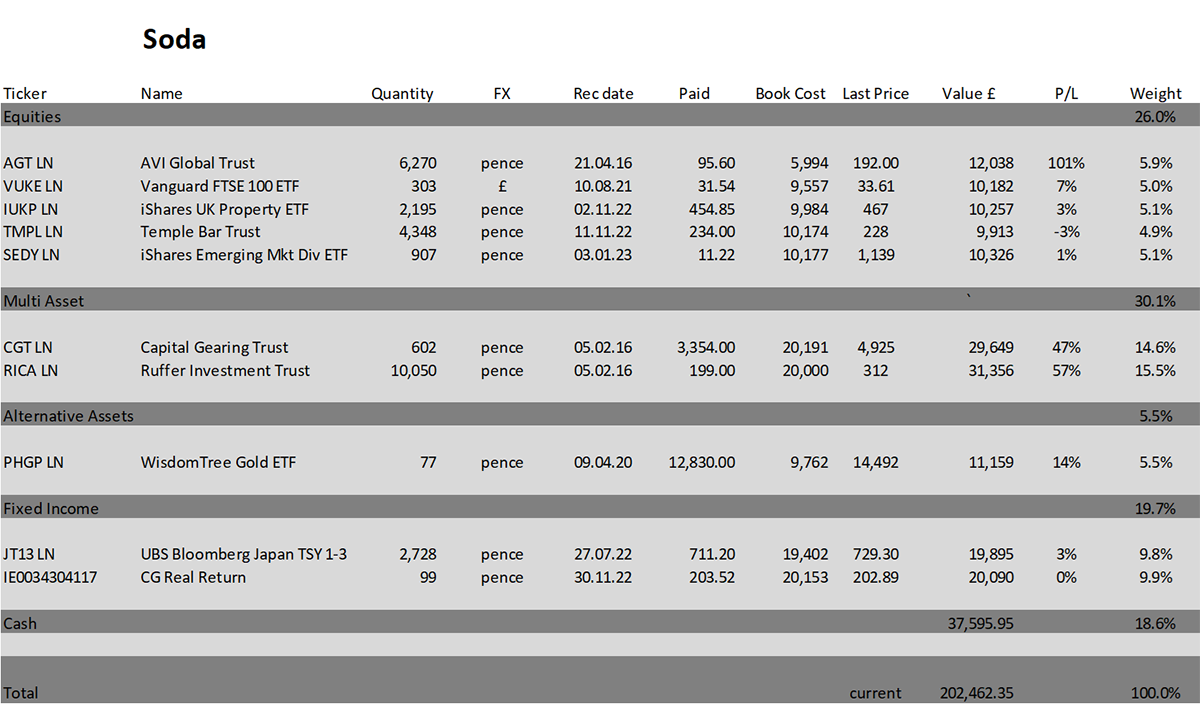Click the SEDY LN ticker cell
Screen dimensions: 1200x704
pyautogui.click(x=31, y=255)
